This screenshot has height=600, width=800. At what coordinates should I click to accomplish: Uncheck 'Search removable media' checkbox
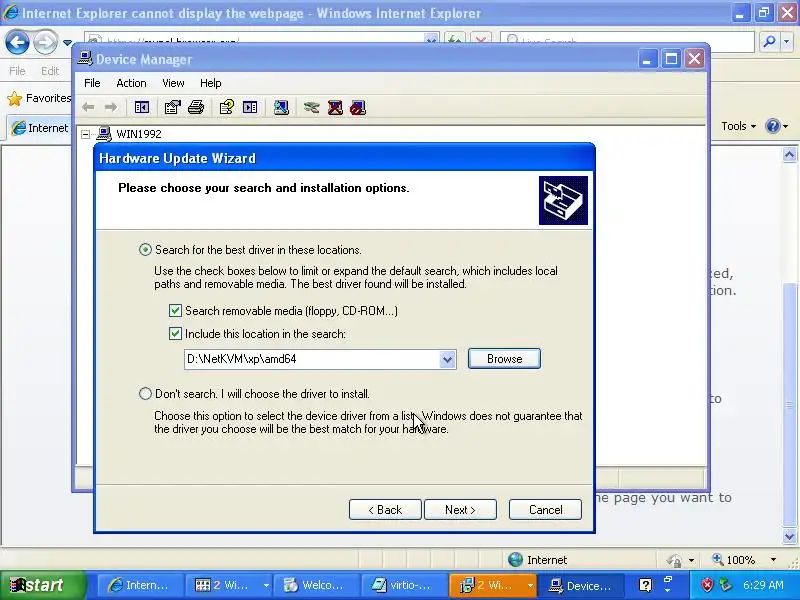point(175,310)
